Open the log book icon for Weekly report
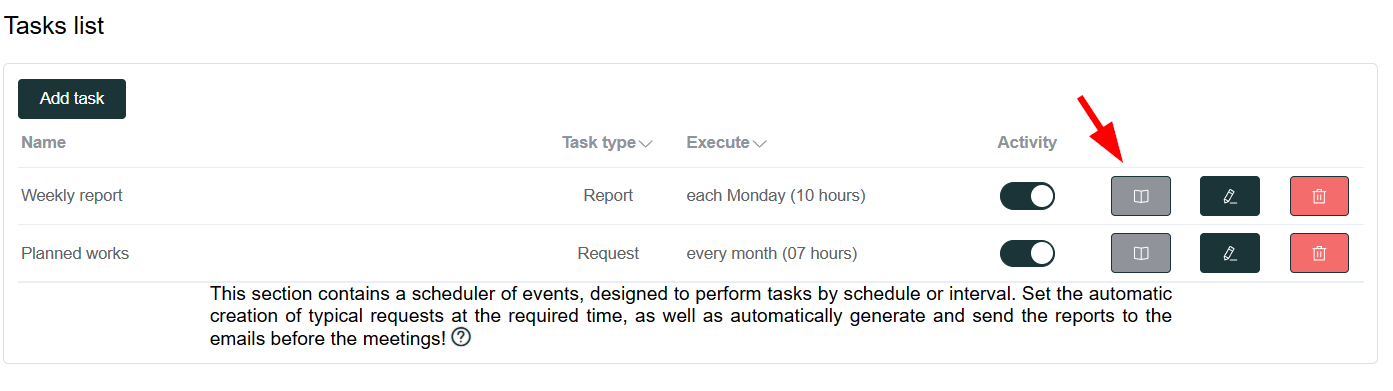The height and width of the screenshot is (391, 1393). 1141,196
